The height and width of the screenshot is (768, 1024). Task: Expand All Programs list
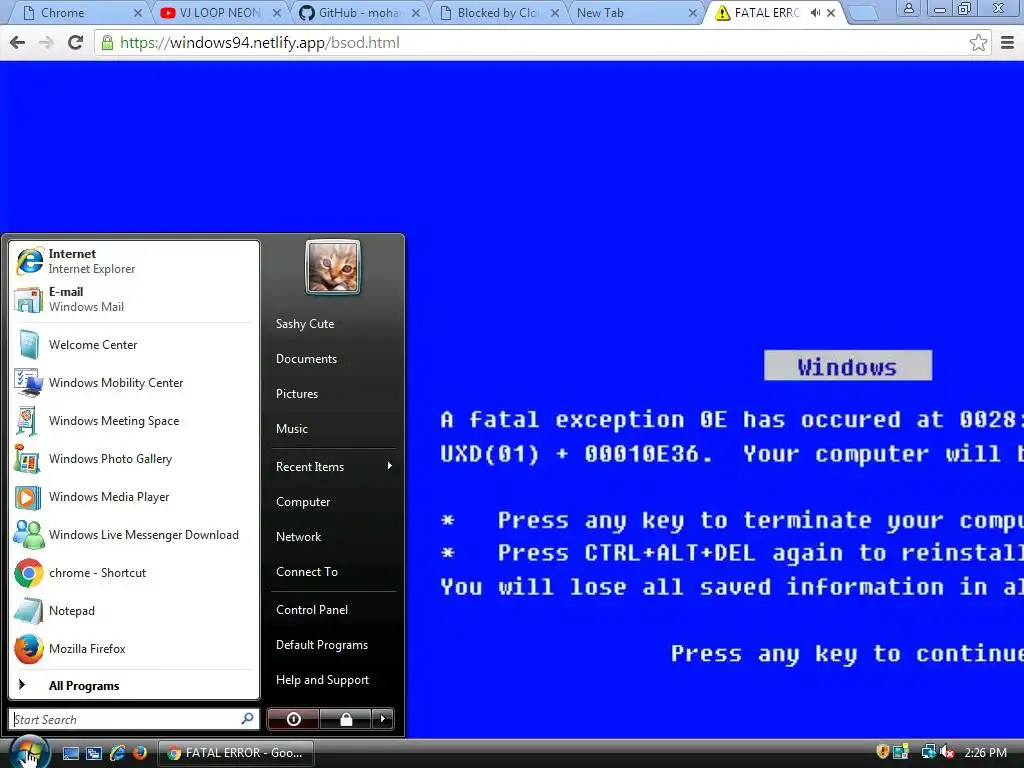133,686
